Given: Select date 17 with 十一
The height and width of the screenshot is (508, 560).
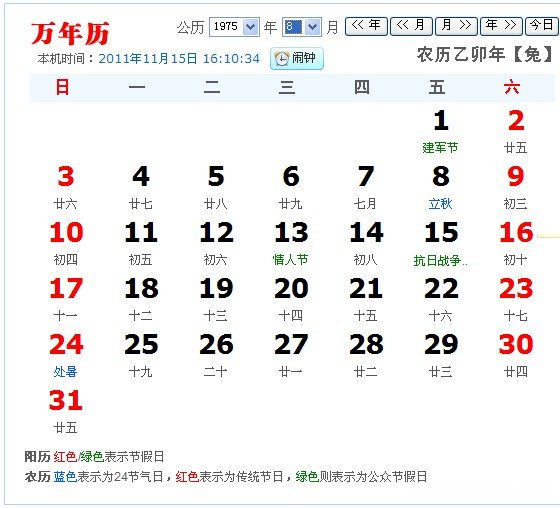Looking at the screenshot, I should (x=66, y=299).
